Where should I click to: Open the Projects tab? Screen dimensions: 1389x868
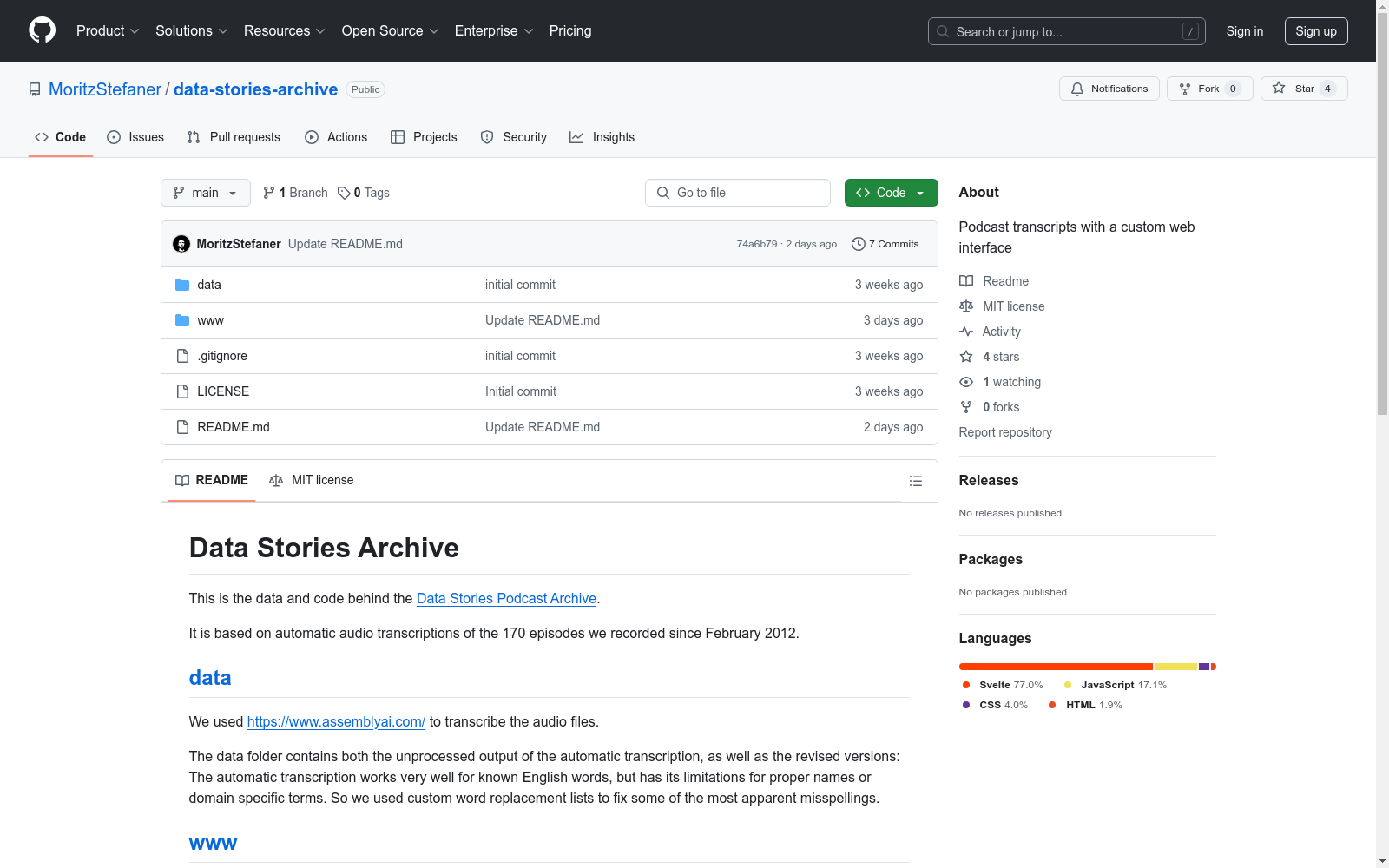tap(424, 137)
